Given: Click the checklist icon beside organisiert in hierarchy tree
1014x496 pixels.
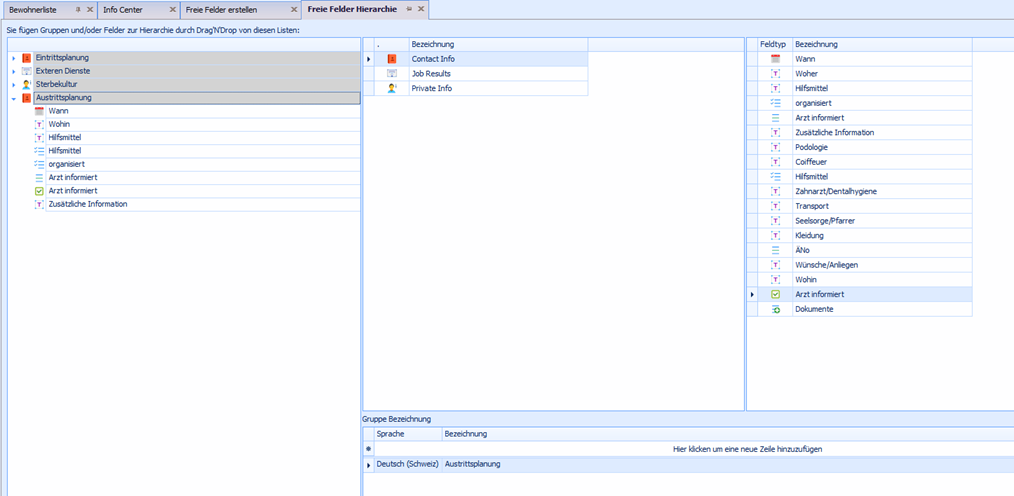Looking at the screenshot, I should point(39,164).
